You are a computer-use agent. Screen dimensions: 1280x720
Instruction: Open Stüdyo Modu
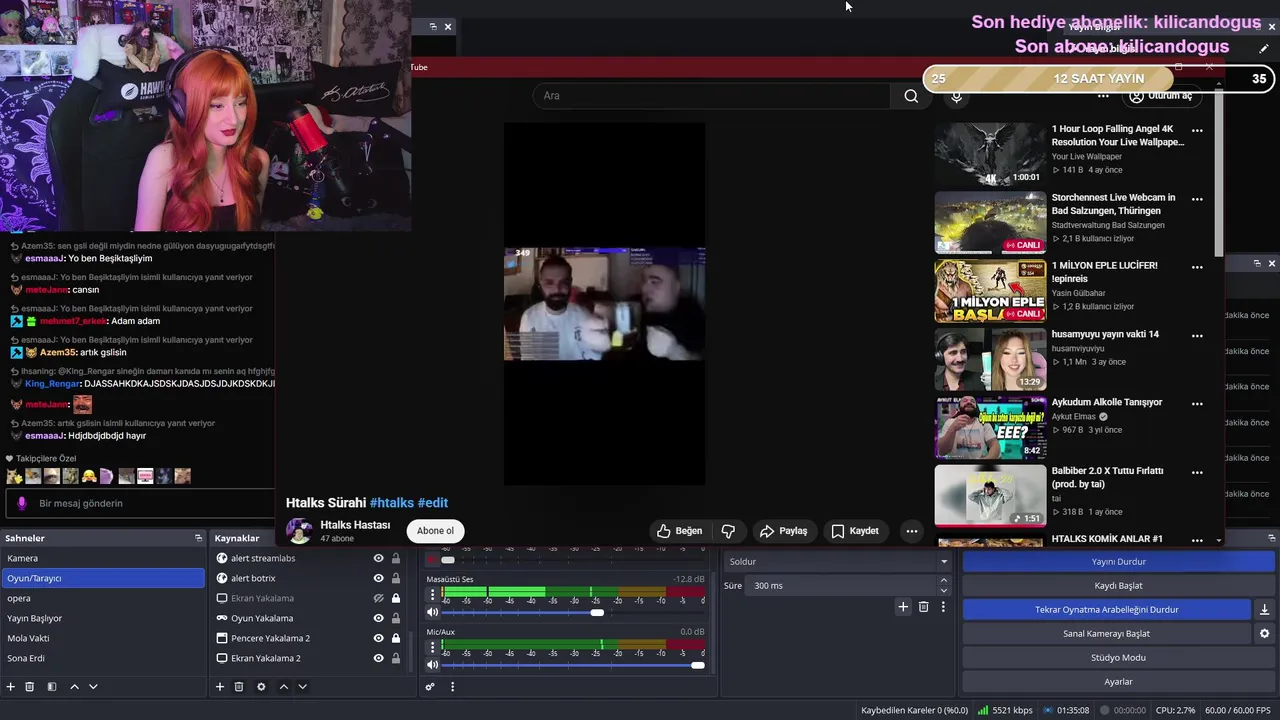pos(1118,658)
